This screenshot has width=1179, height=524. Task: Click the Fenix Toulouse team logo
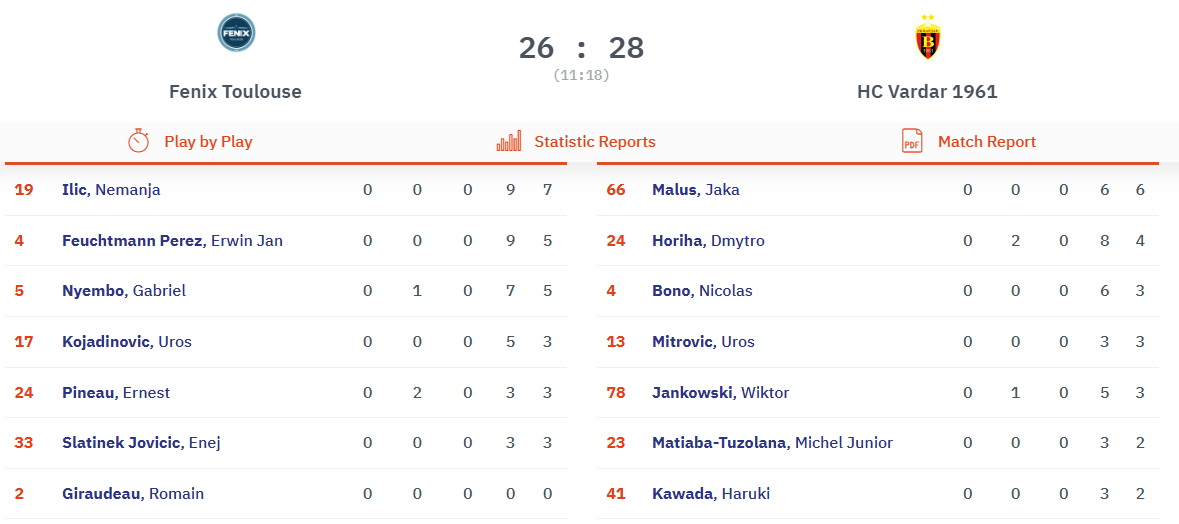click(x=236, y=33)
